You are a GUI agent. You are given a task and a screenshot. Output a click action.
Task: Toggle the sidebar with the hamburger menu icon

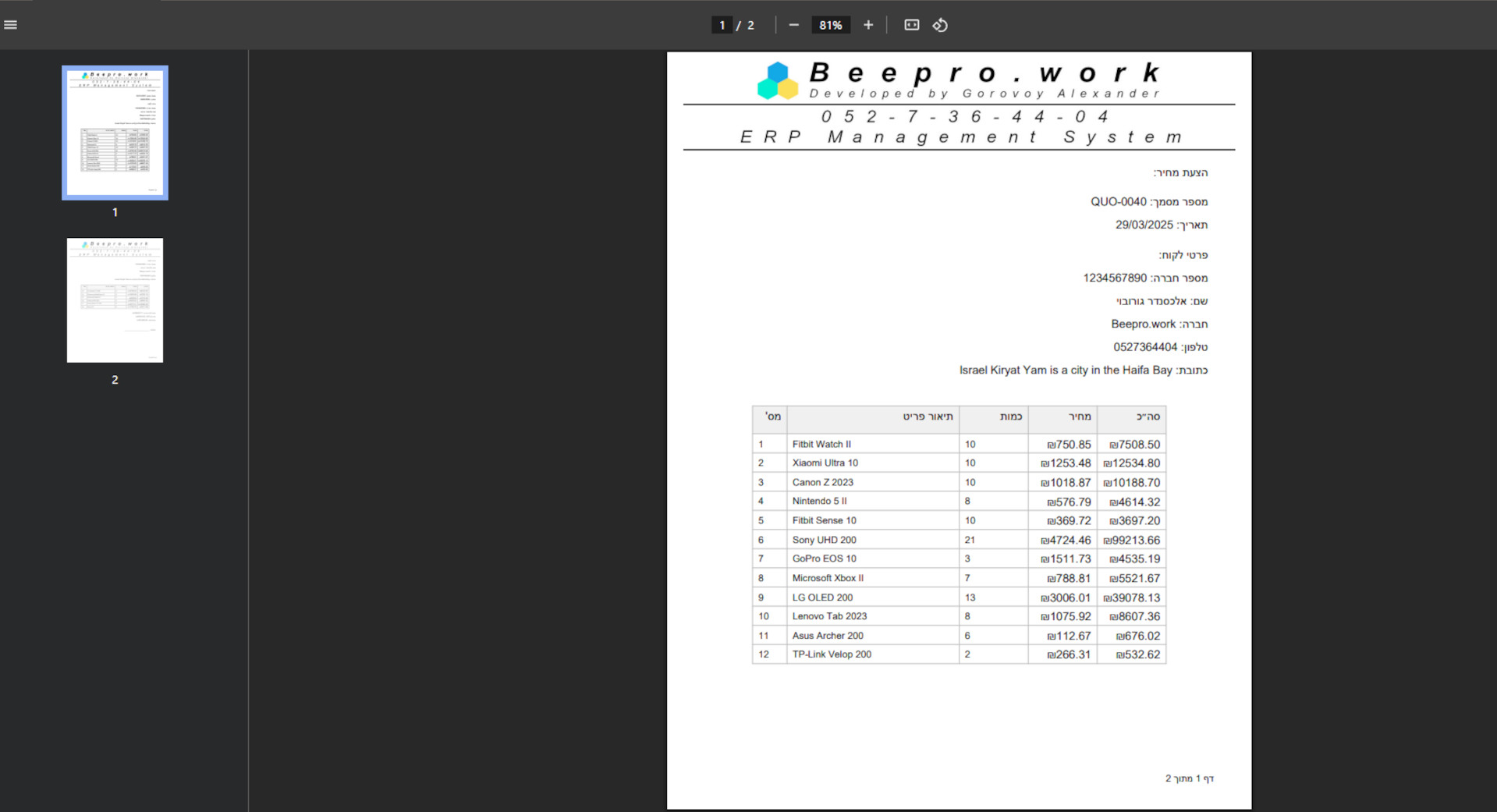(11, 25)
